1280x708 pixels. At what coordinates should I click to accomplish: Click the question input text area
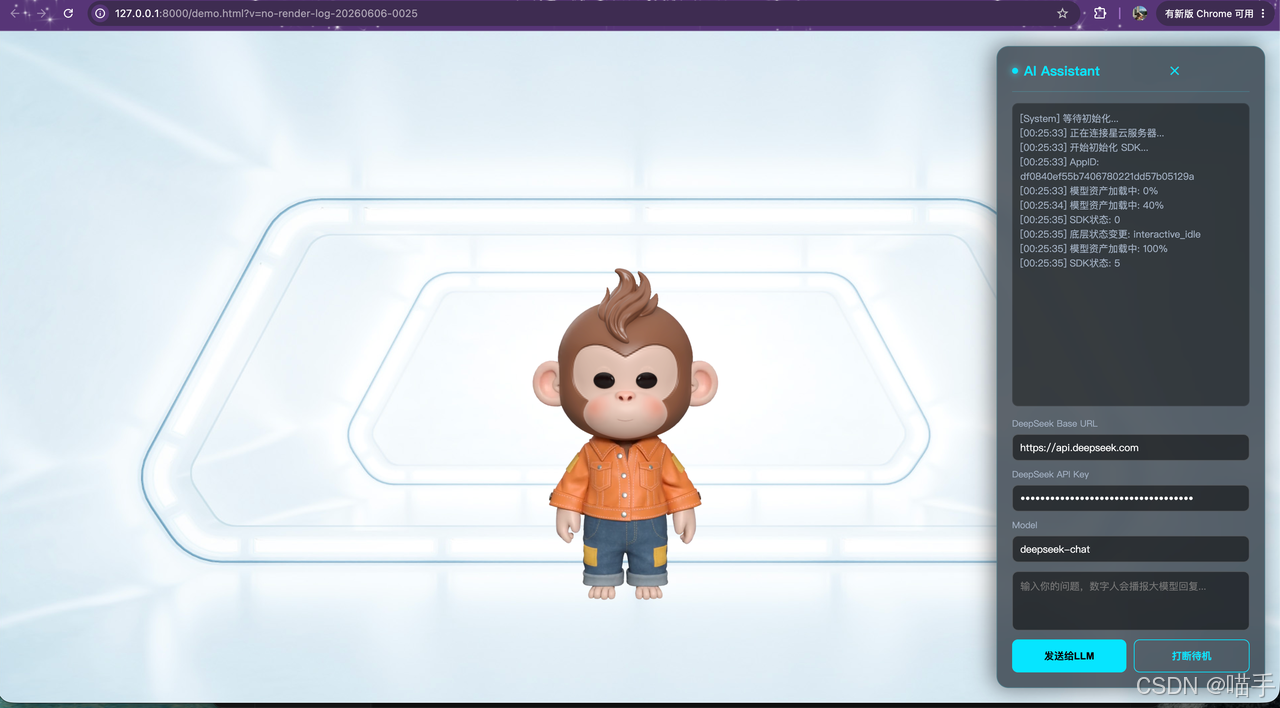pos(1130,600)
